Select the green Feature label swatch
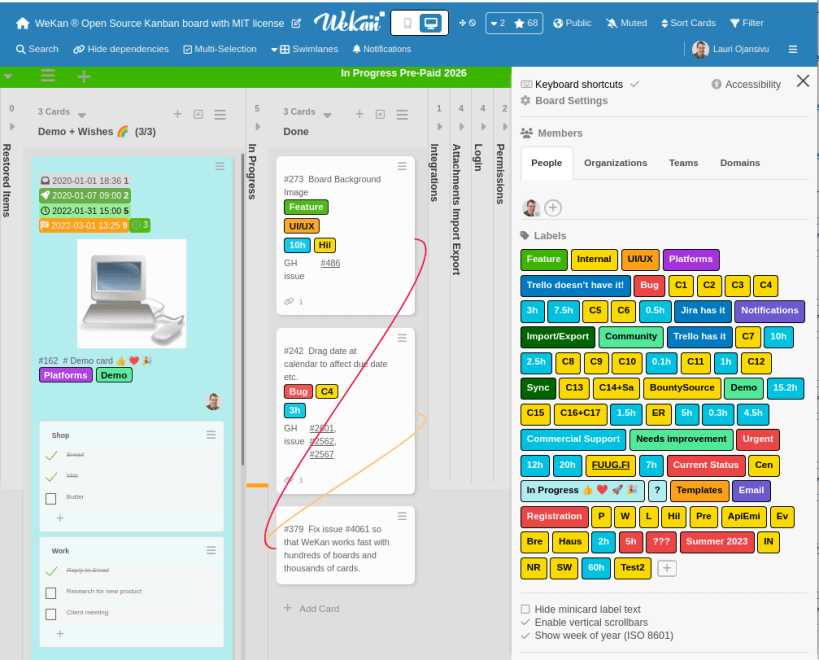The width and height of the screenshot is (819, 660). tap(544, 260)
